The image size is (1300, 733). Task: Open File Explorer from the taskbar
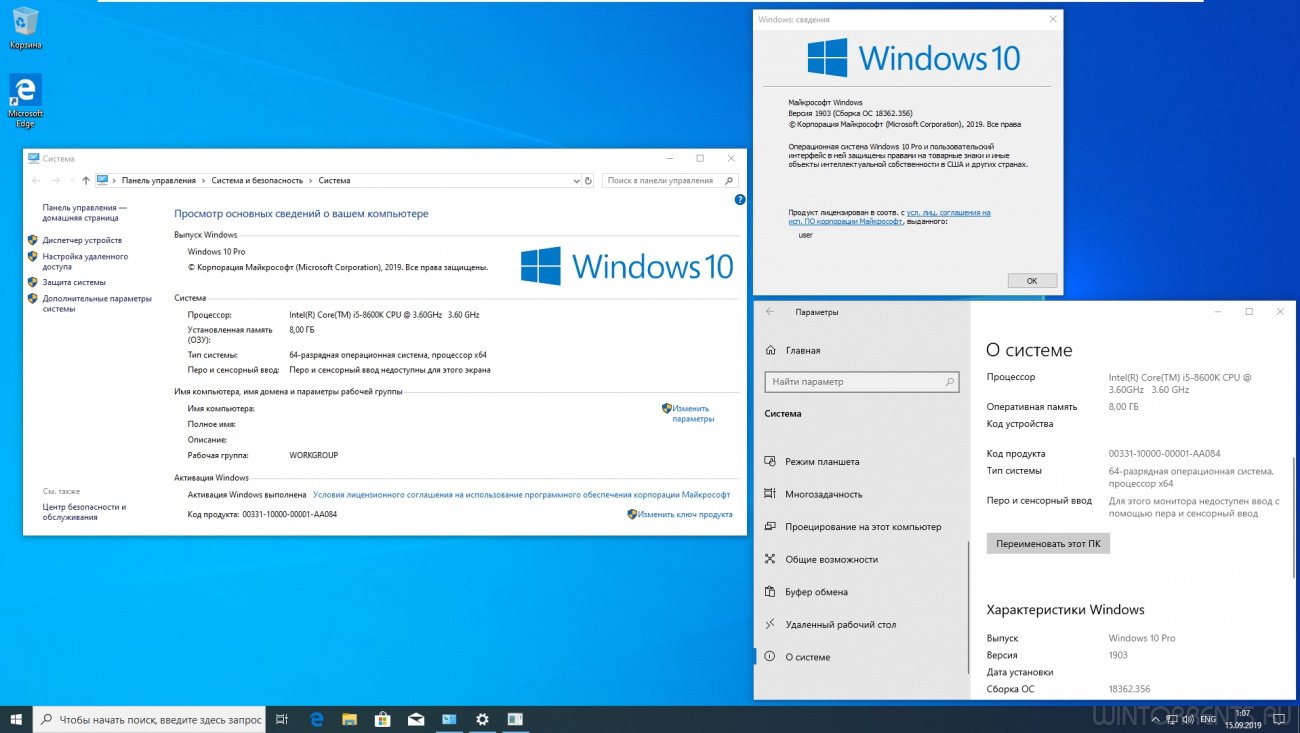(349, 719)
